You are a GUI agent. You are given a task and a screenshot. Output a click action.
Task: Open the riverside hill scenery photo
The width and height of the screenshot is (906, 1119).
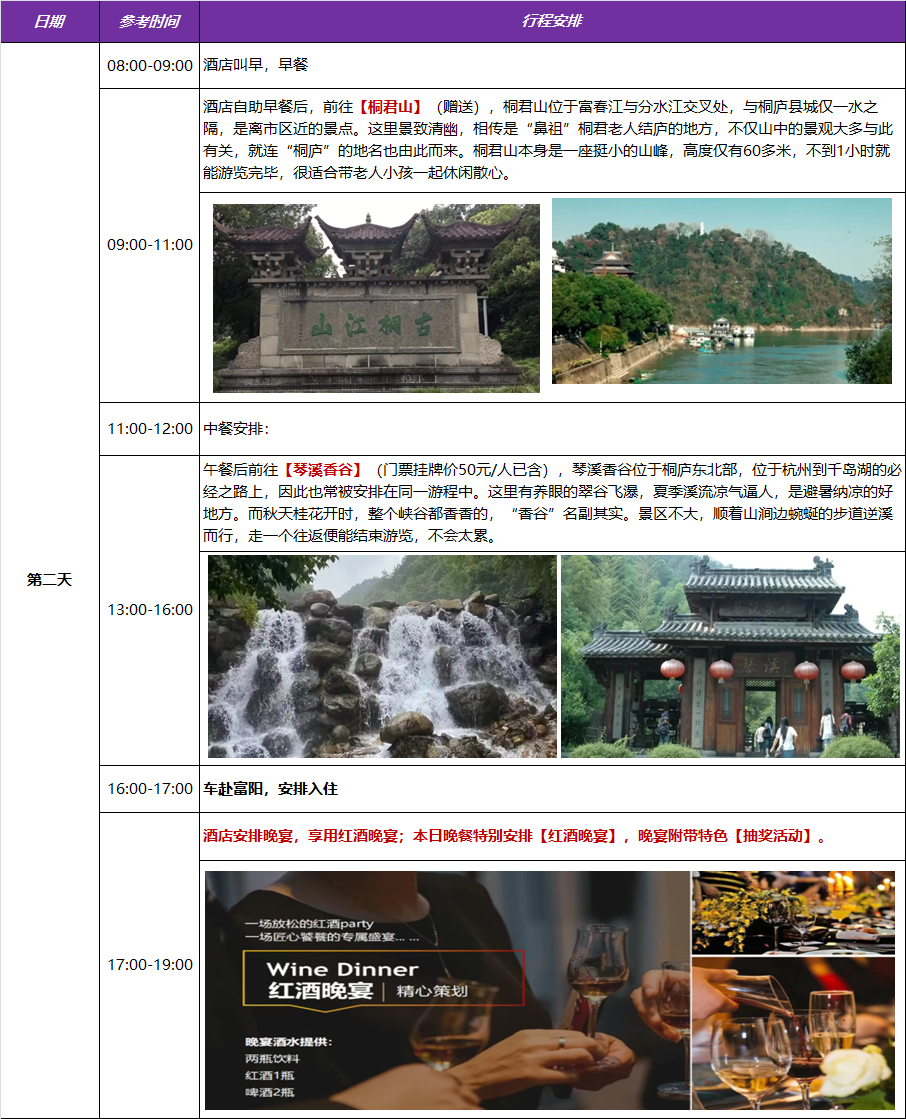click(721, 291)
